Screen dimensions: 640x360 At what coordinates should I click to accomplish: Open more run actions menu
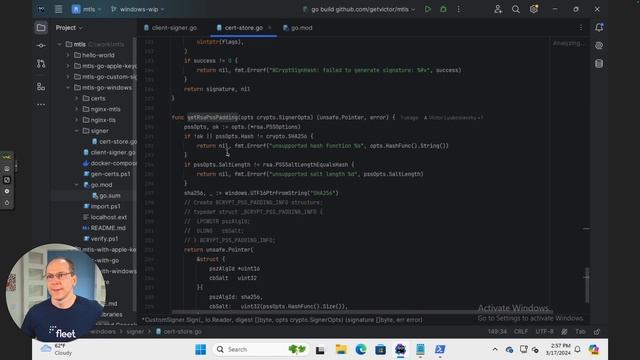459,9
